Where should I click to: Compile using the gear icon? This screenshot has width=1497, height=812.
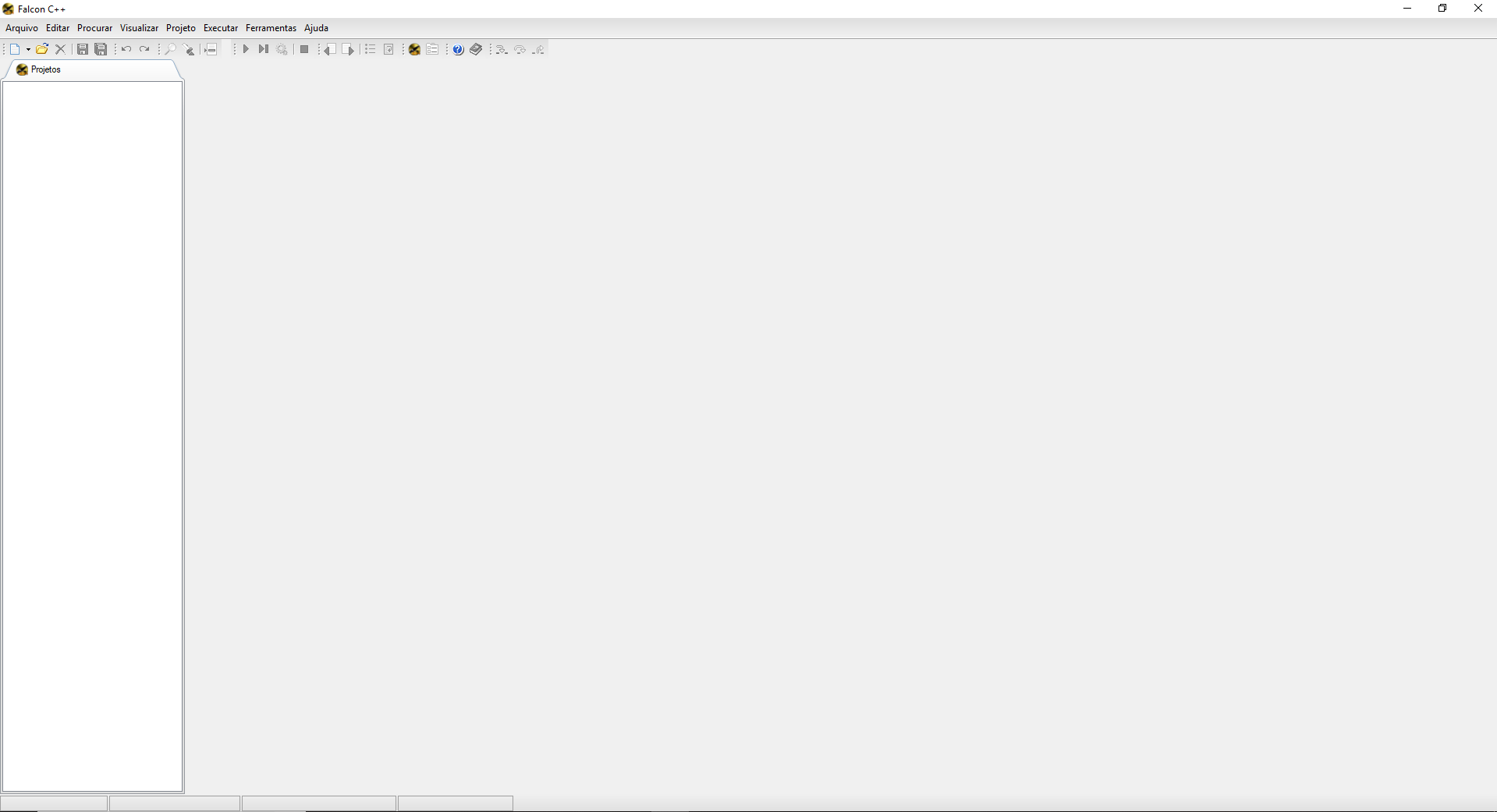pyautogui.click(x=282, y=49)
